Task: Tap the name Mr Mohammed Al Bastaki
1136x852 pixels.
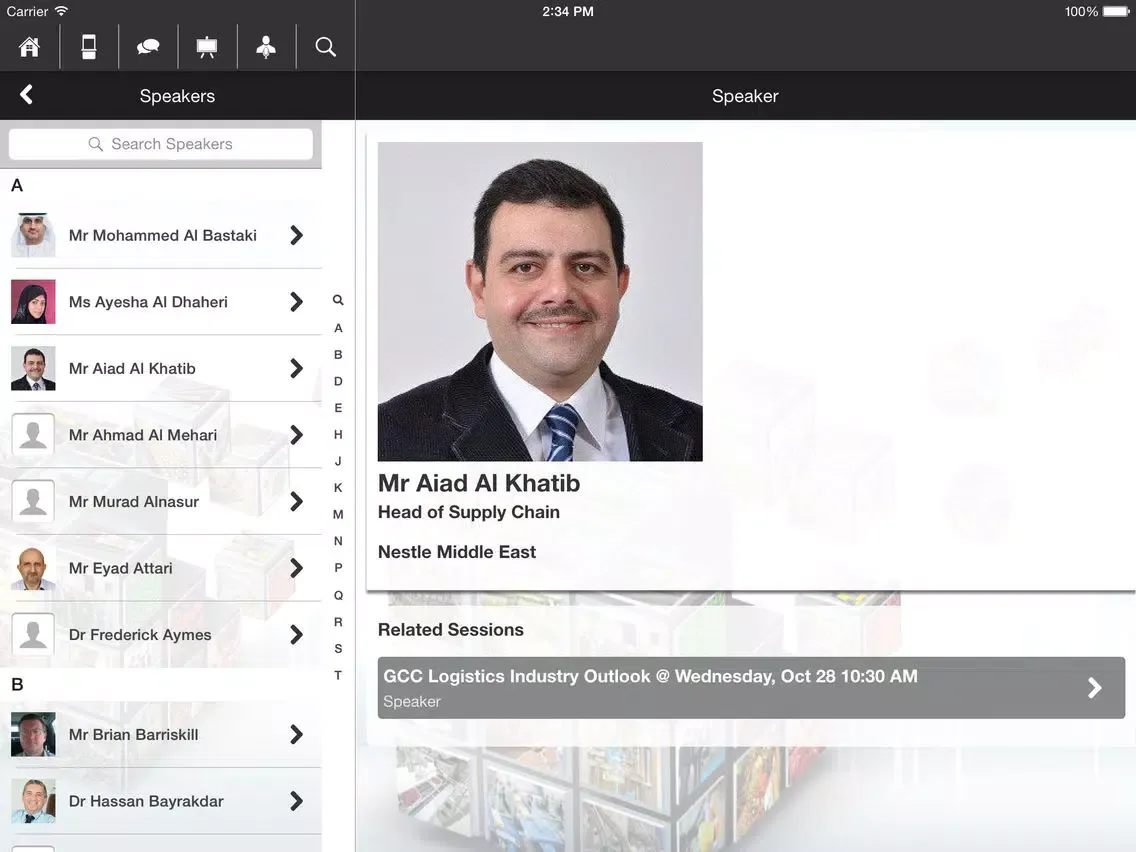Action: pyautogui.click(x=163, y=235)
